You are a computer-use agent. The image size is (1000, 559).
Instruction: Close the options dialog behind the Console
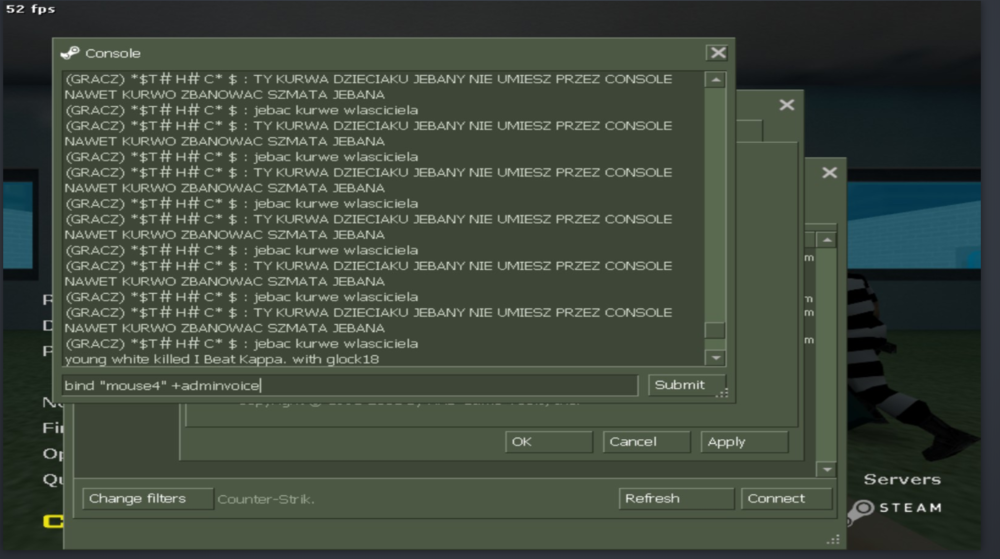coord(786,105)
